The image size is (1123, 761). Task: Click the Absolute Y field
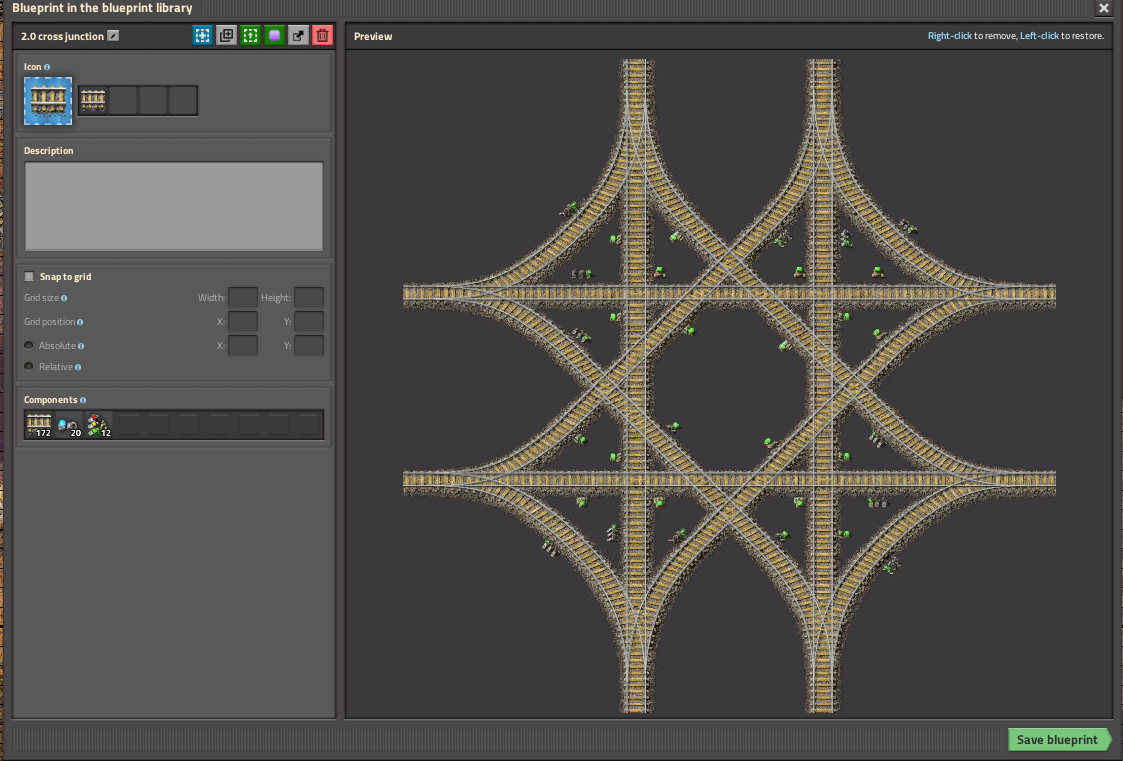coord(309,345)
